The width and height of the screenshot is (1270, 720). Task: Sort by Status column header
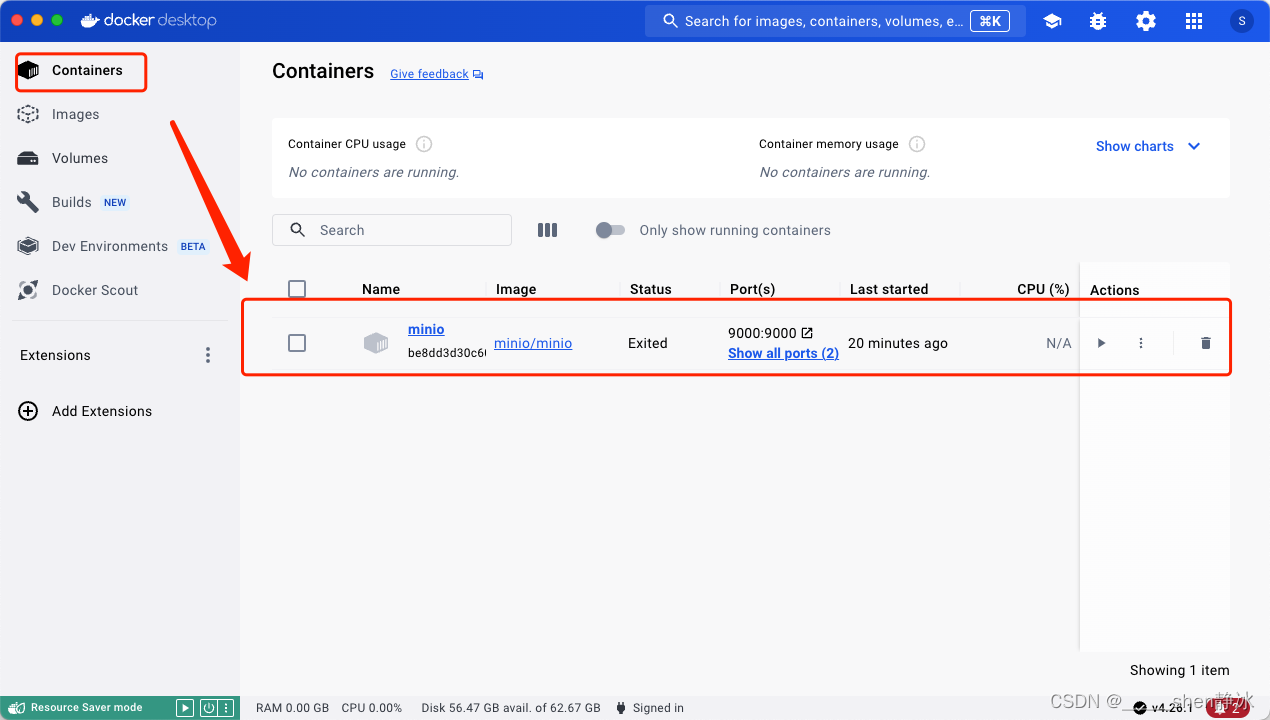(x=651, y=289)
